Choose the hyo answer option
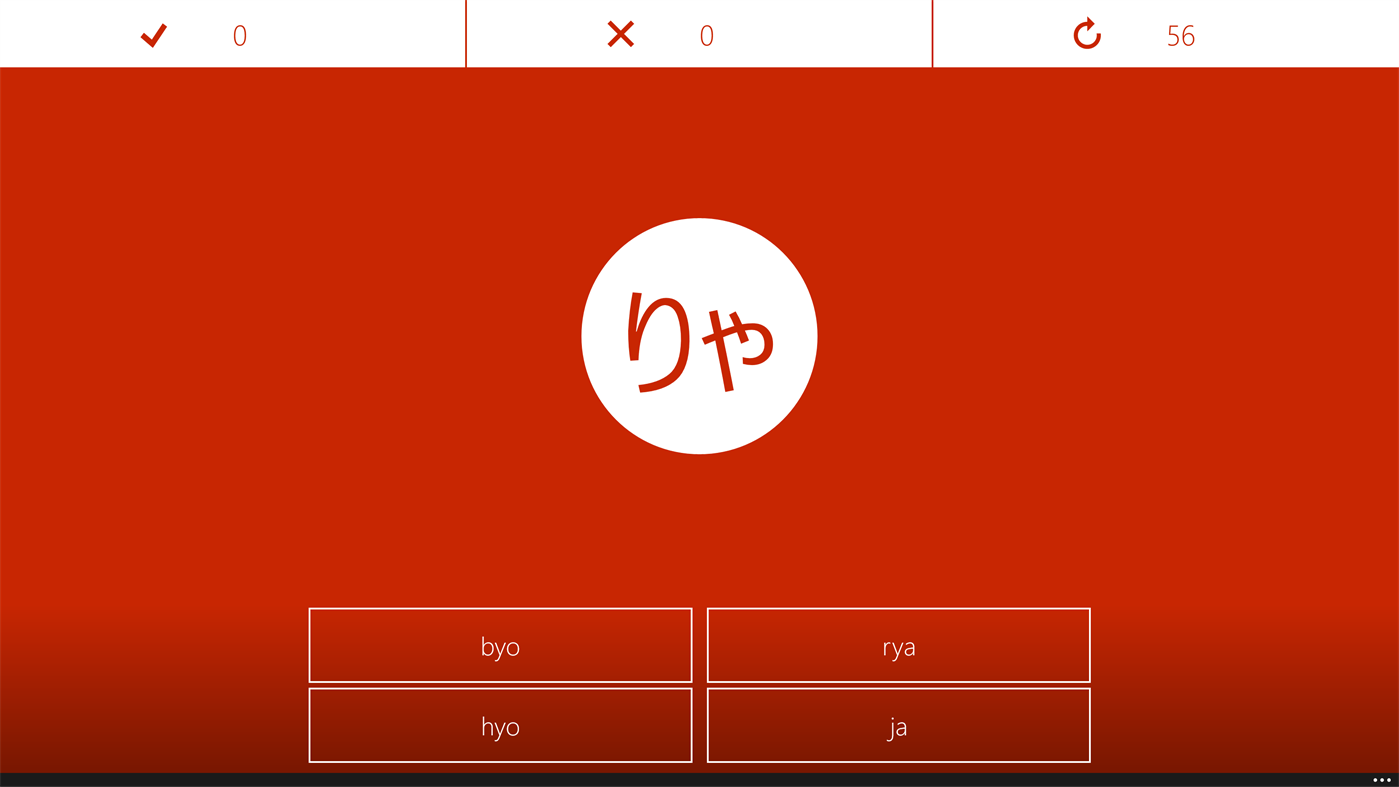 pos(500,725)
